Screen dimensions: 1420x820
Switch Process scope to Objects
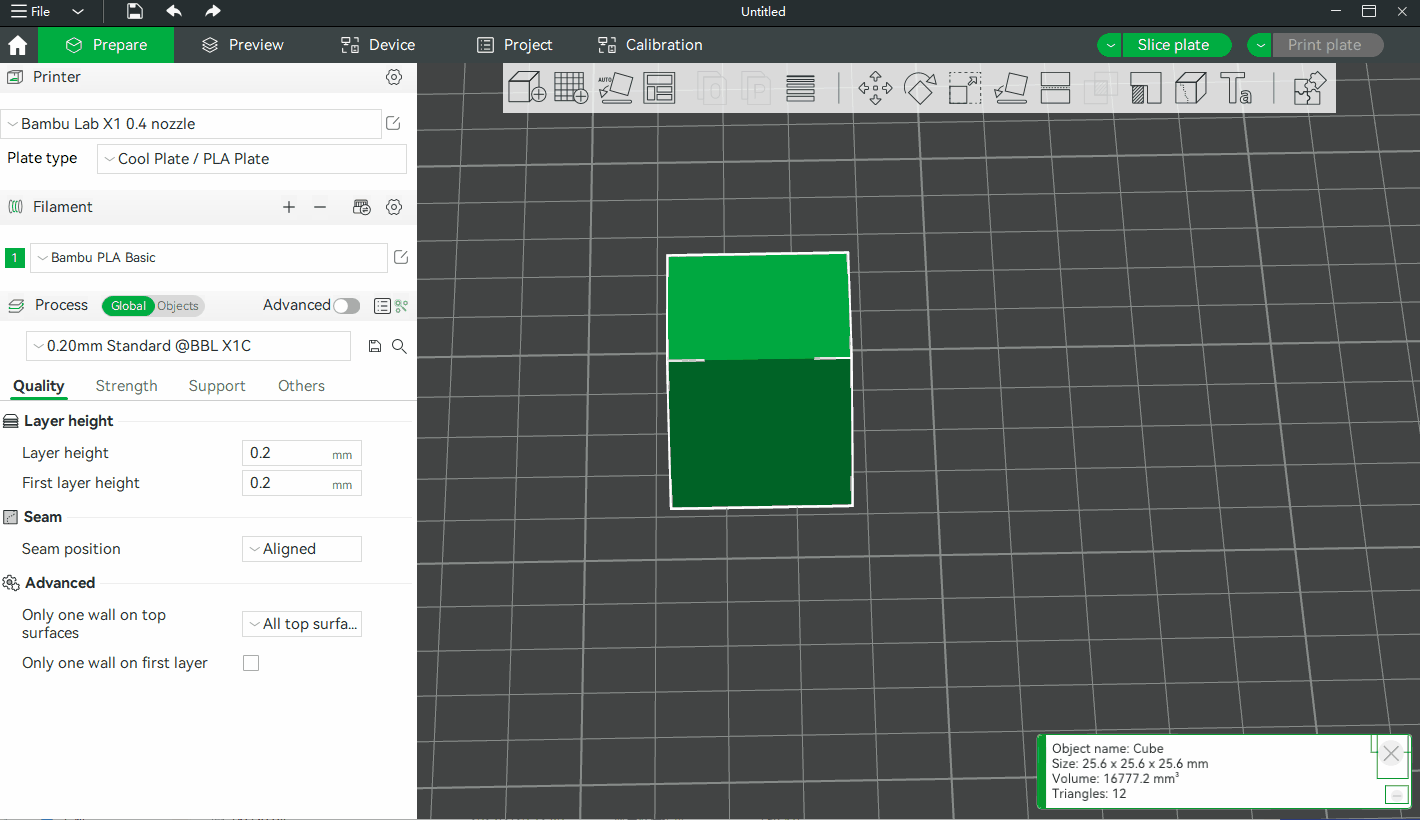pyautogui.click(x=178, y=306)
